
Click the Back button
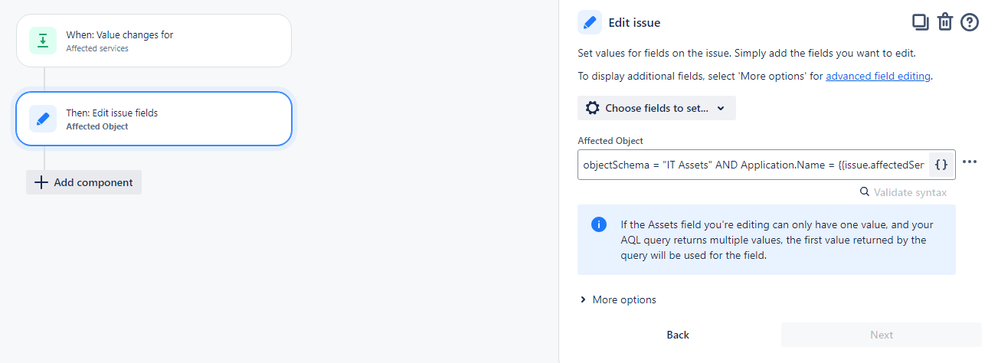[x=678, y=335]
